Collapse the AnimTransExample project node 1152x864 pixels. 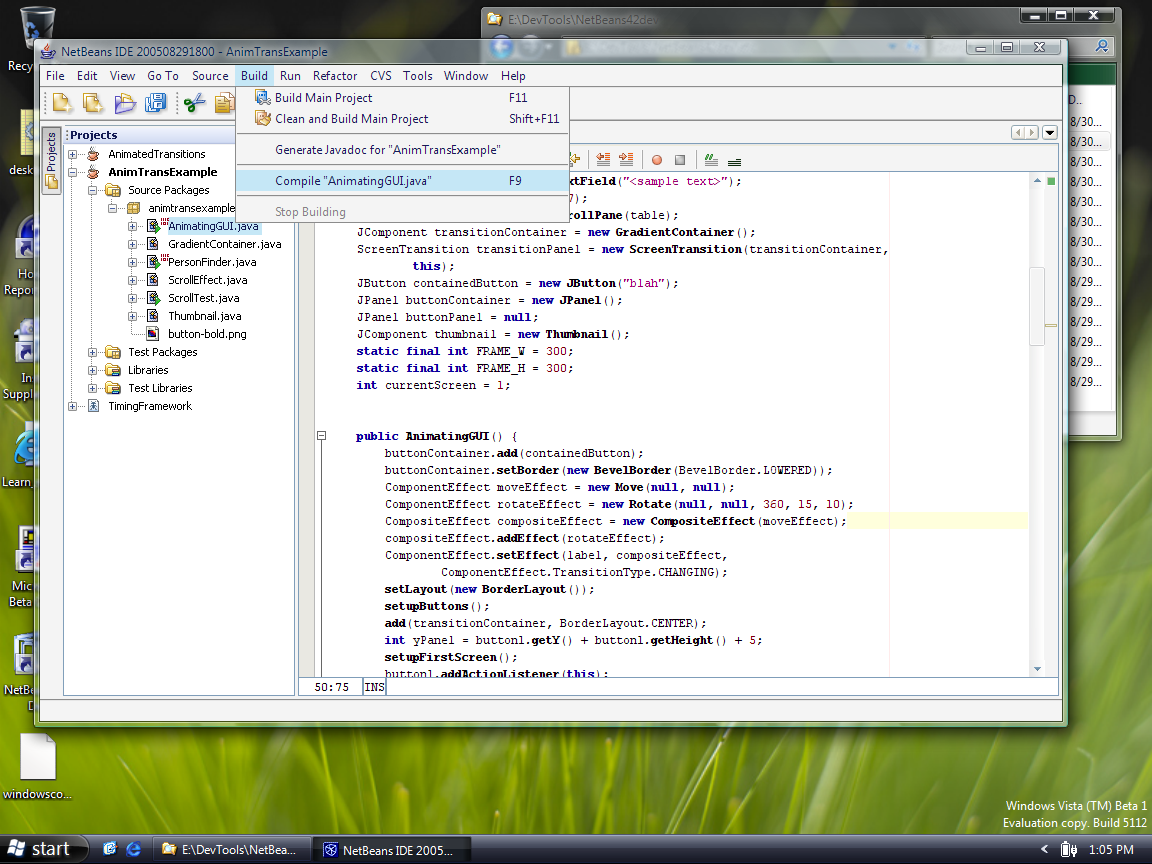click(73, 172)
